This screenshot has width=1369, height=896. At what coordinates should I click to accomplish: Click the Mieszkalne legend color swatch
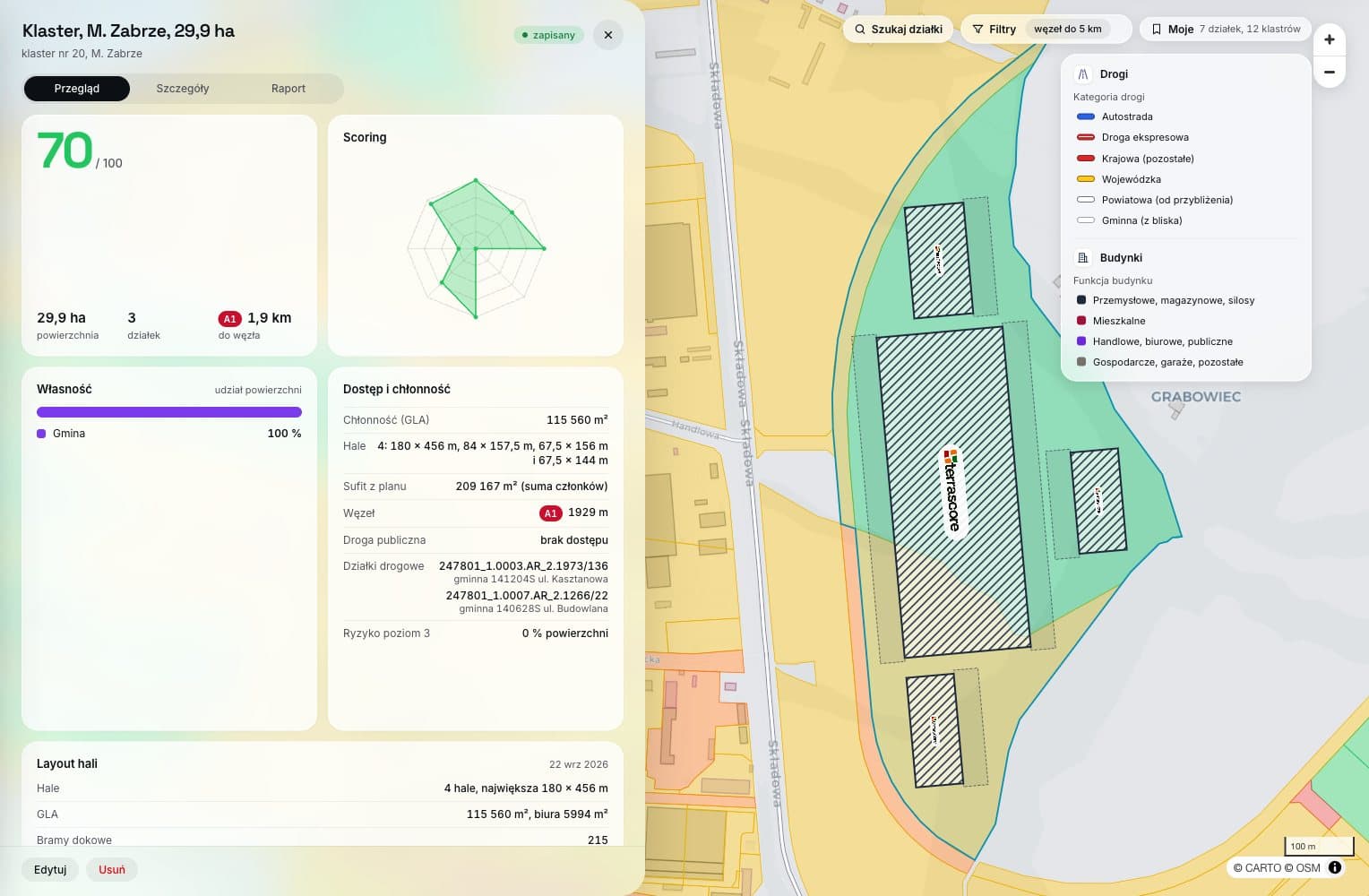tap(1081, 321)
